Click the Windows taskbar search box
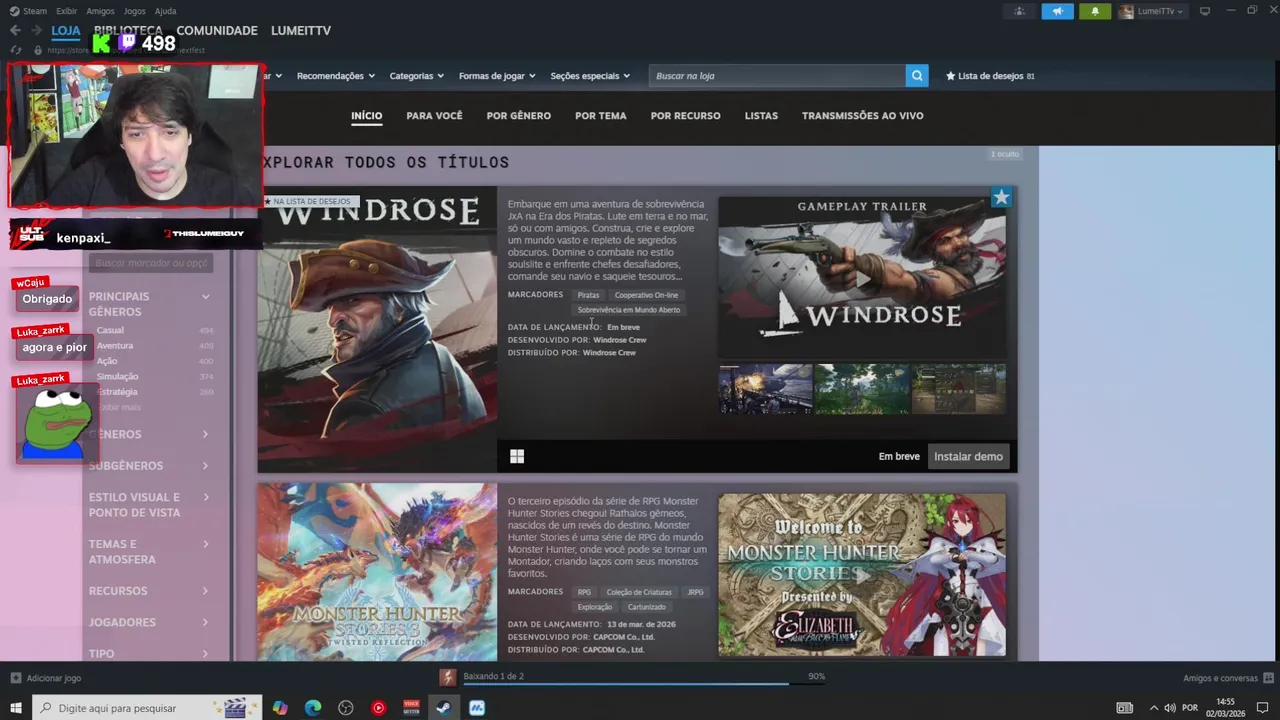Viewport: 1280px width, 720px height. click(x=148, y=708)
